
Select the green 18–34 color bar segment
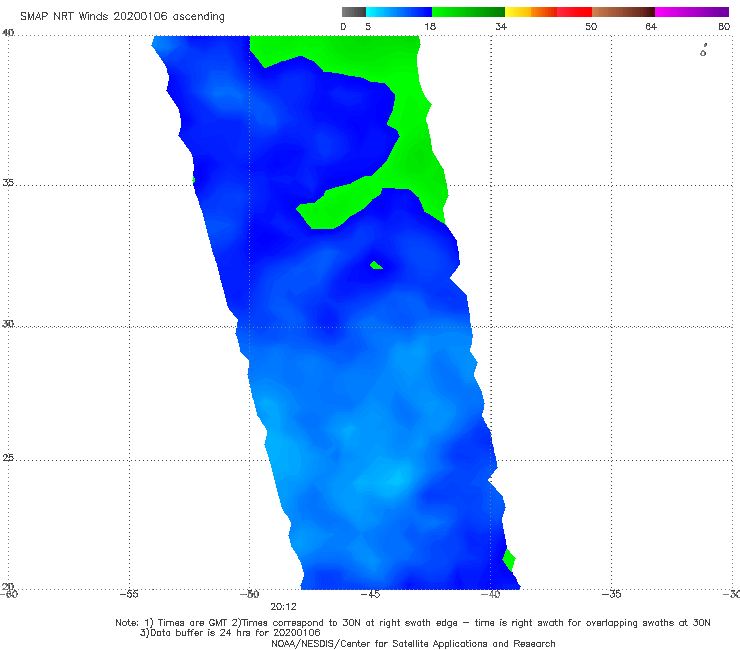(468, 12)
